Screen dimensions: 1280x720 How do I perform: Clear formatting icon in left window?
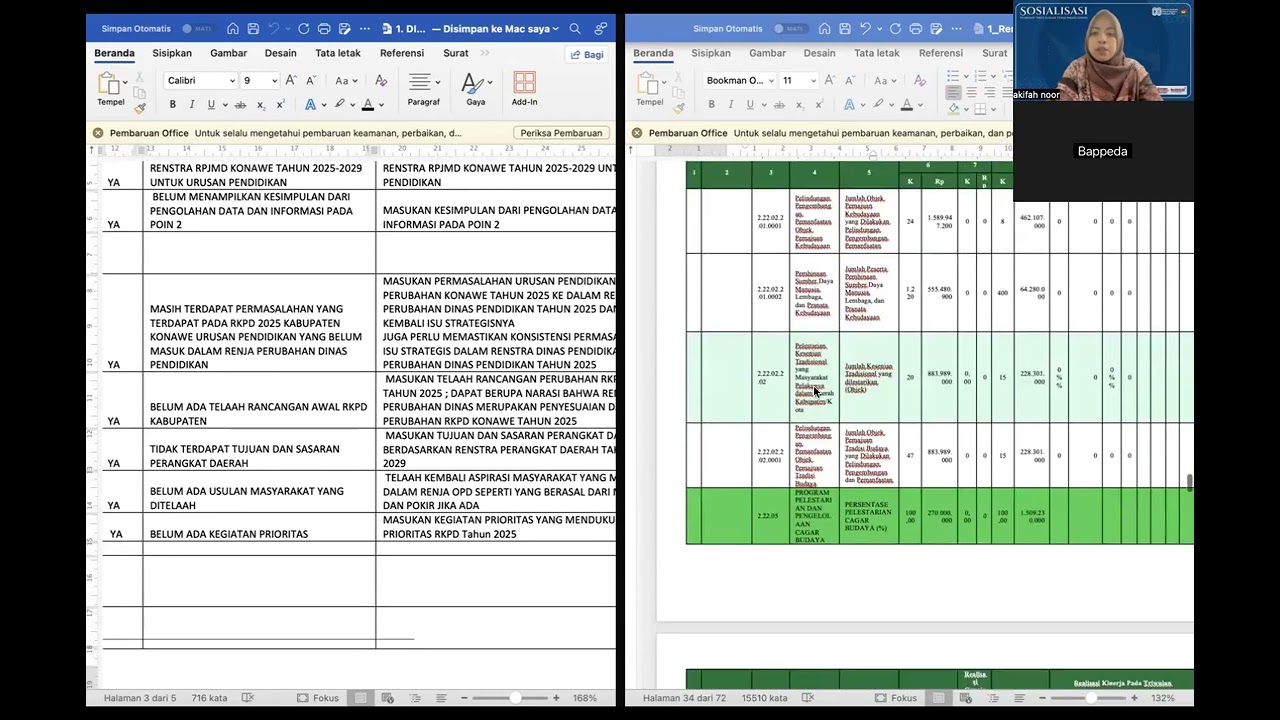(x=380, y=81)
